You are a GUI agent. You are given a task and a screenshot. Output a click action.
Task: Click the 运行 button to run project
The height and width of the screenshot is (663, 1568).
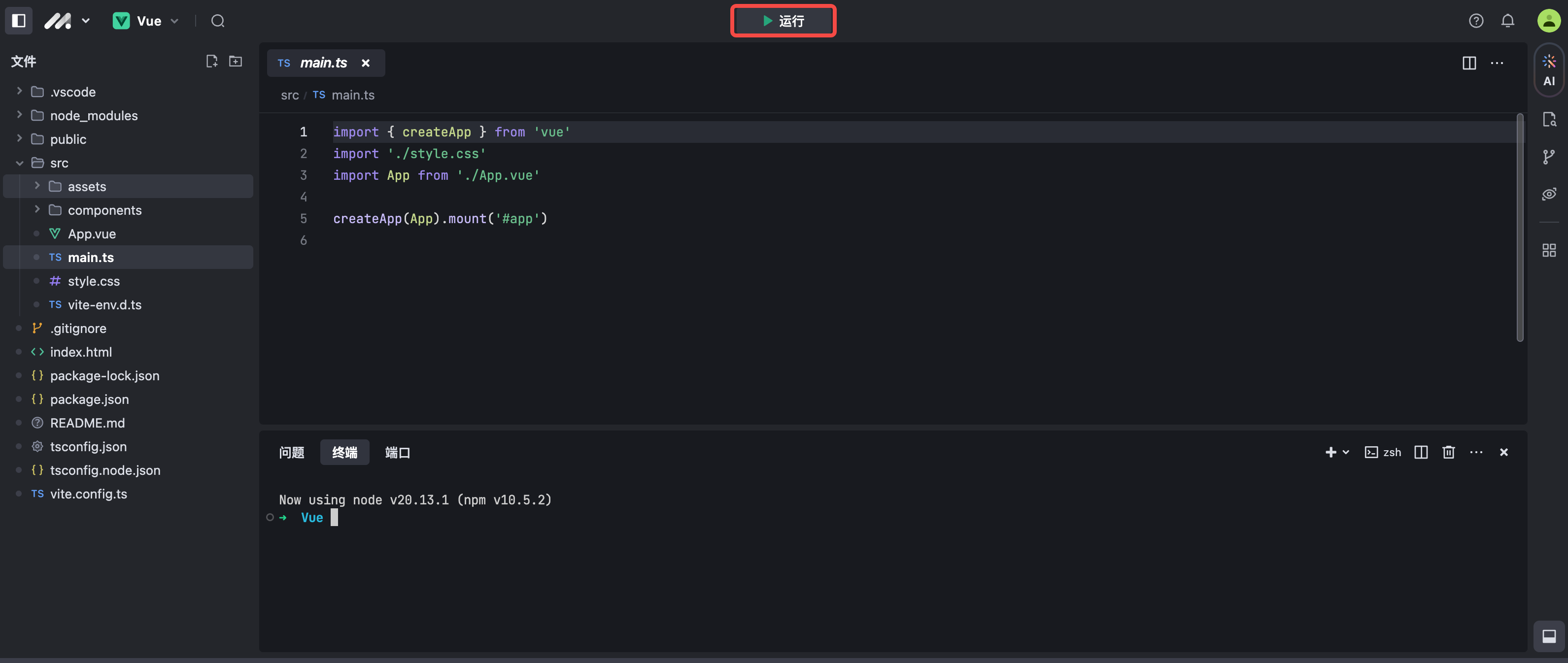(x=783, y=20)
